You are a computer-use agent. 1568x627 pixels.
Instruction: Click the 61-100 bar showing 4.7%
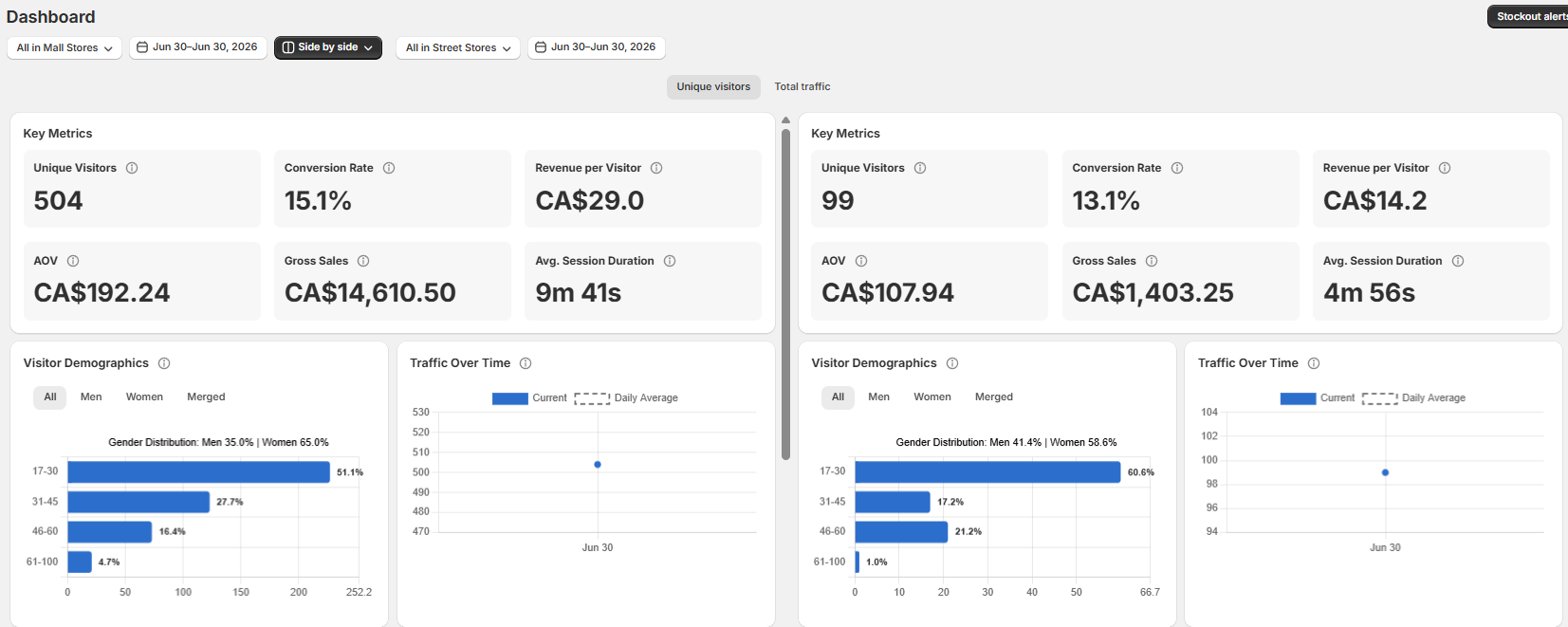(x=80, y=562)
